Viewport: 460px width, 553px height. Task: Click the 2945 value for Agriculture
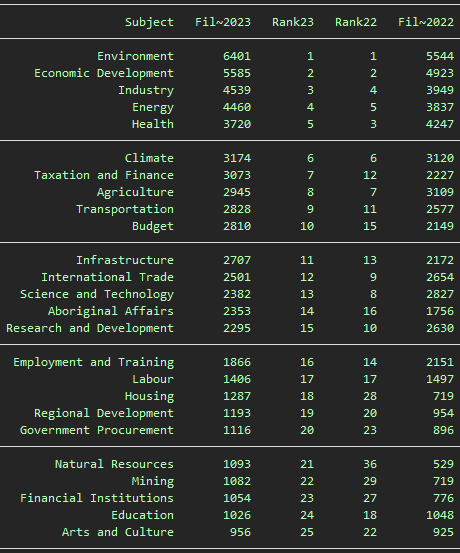point(237,192)
